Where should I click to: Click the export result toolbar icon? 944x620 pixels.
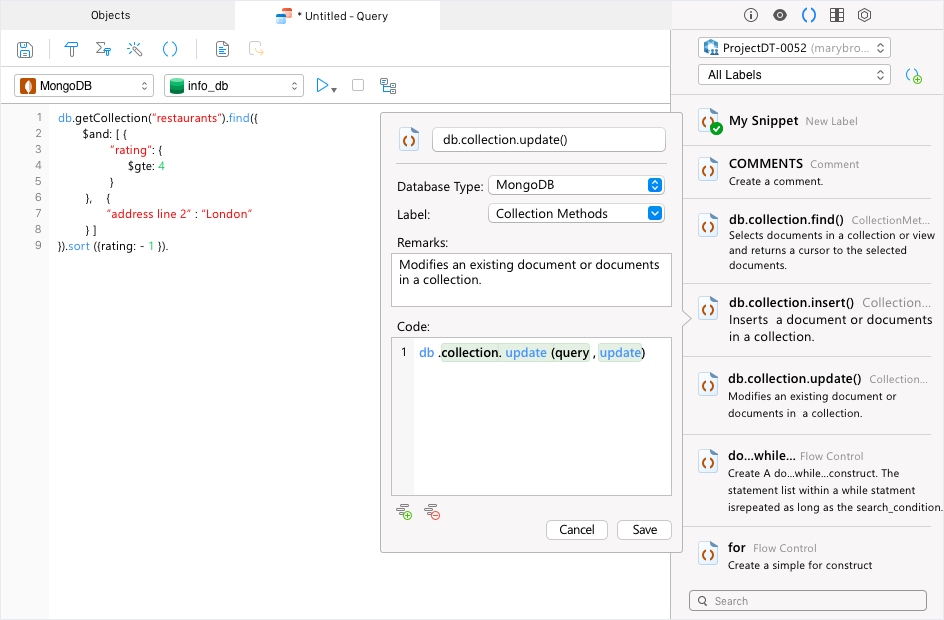(x=256, y=49)
